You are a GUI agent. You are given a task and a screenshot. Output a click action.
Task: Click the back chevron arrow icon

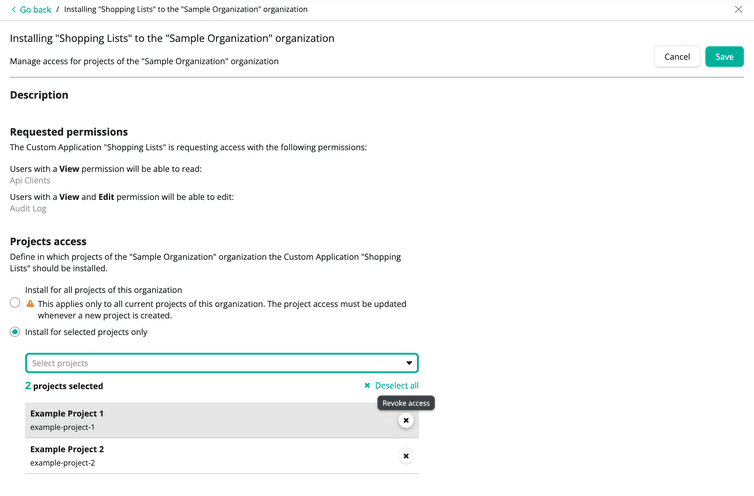13,9
